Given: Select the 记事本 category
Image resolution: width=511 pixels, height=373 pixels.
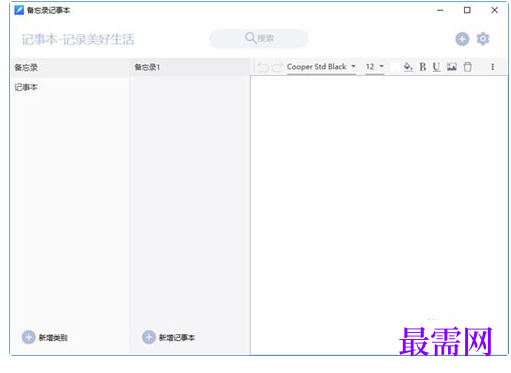Looking at the screenshot, I should click(x=70, y=87).
